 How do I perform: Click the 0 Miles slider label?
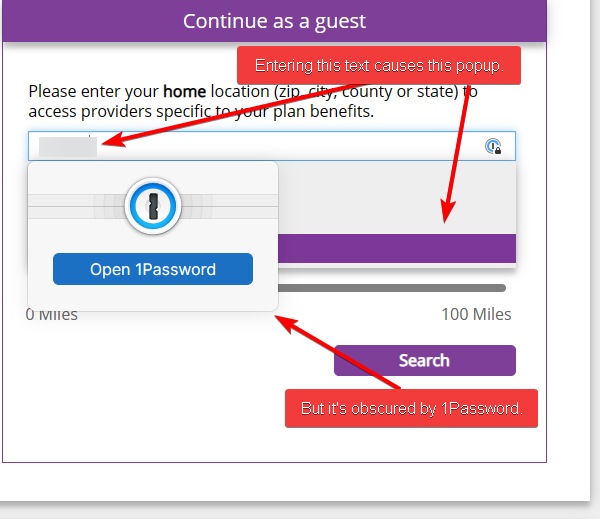tap(51, 314)
